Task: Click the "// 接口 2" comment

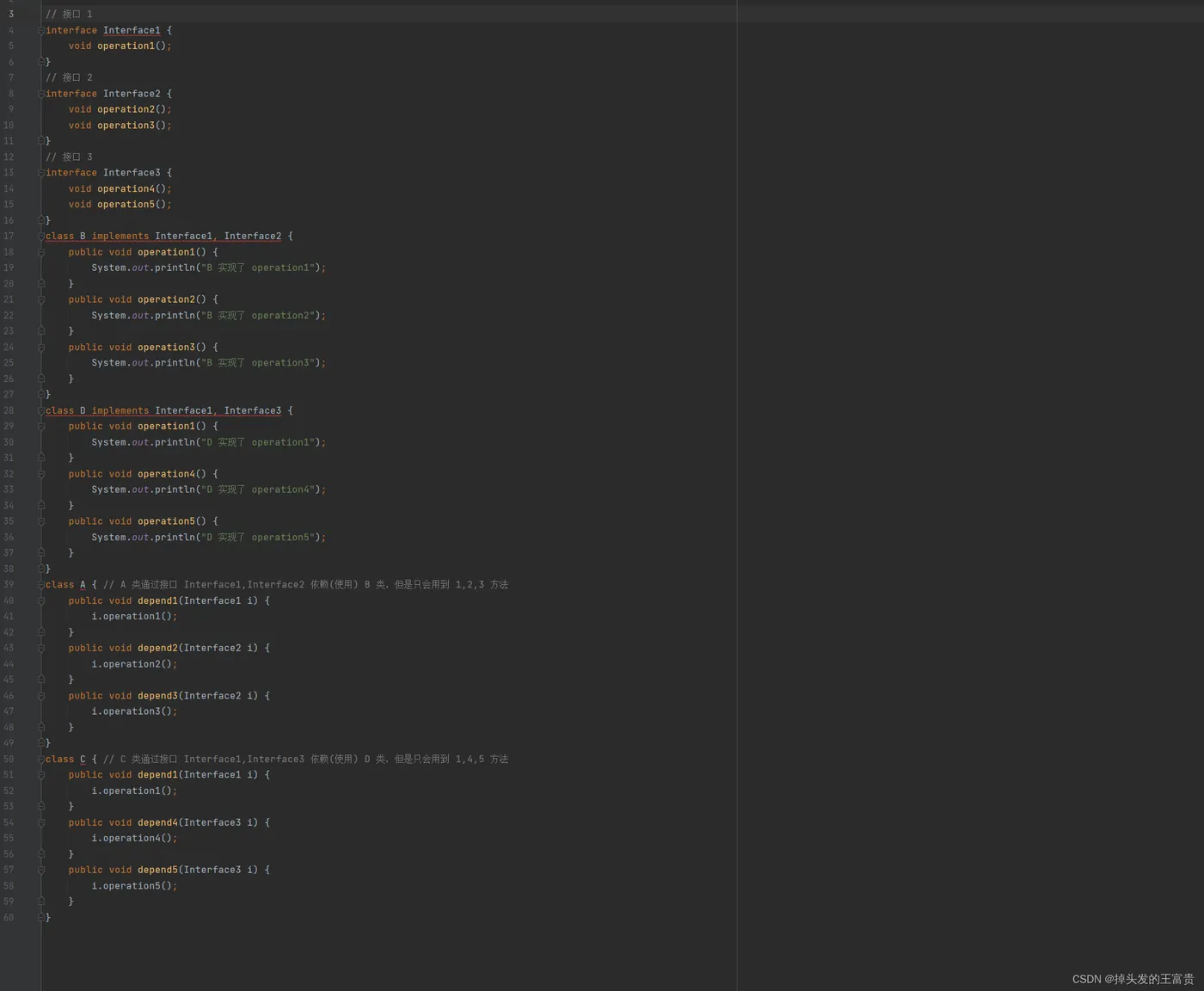Action: pos(69,77)
